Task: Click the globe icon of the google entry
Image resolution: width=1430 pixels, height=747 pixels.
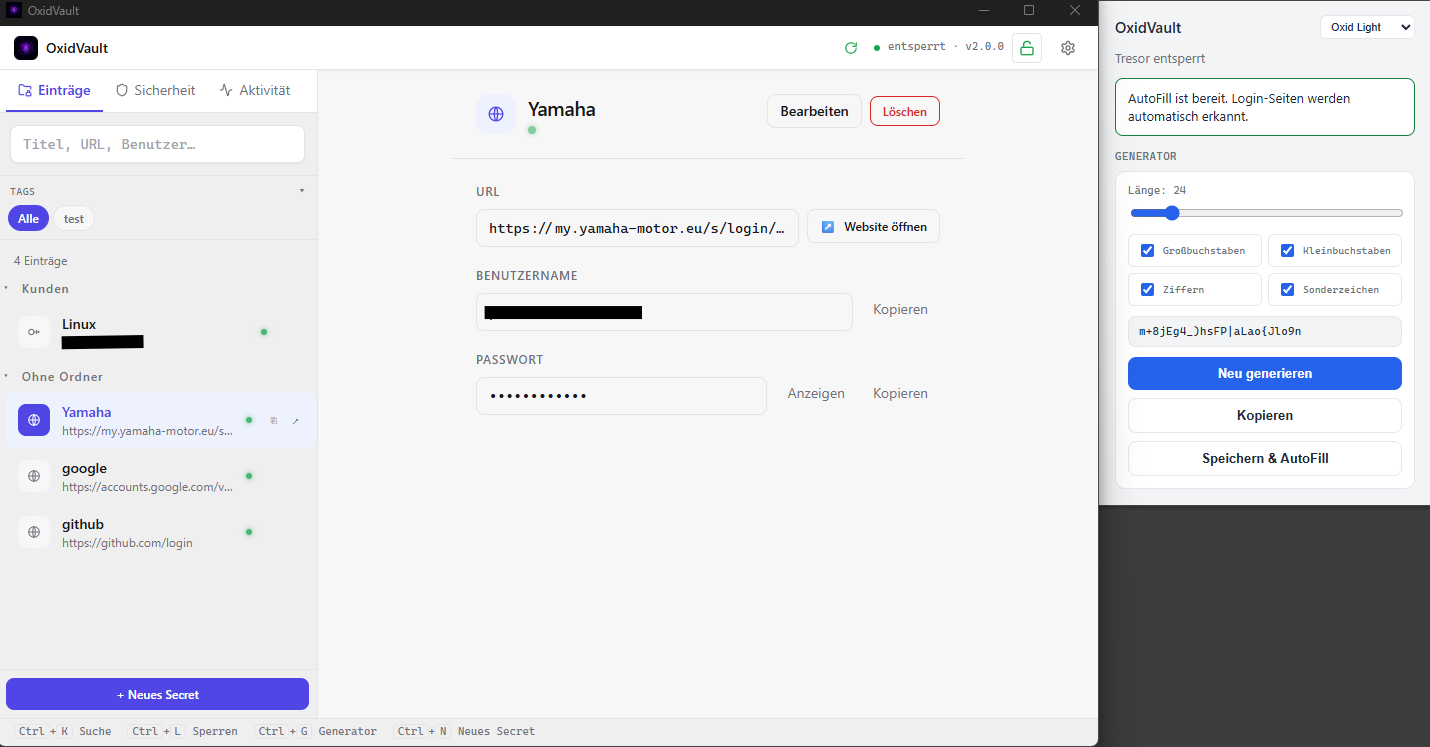Action: pos(34,476)
